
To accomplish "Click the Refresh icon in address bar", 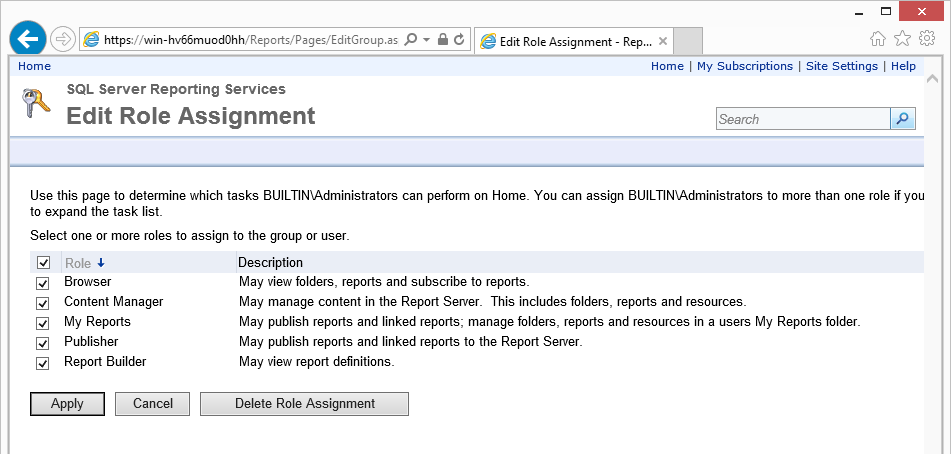I will click(459, 40).
